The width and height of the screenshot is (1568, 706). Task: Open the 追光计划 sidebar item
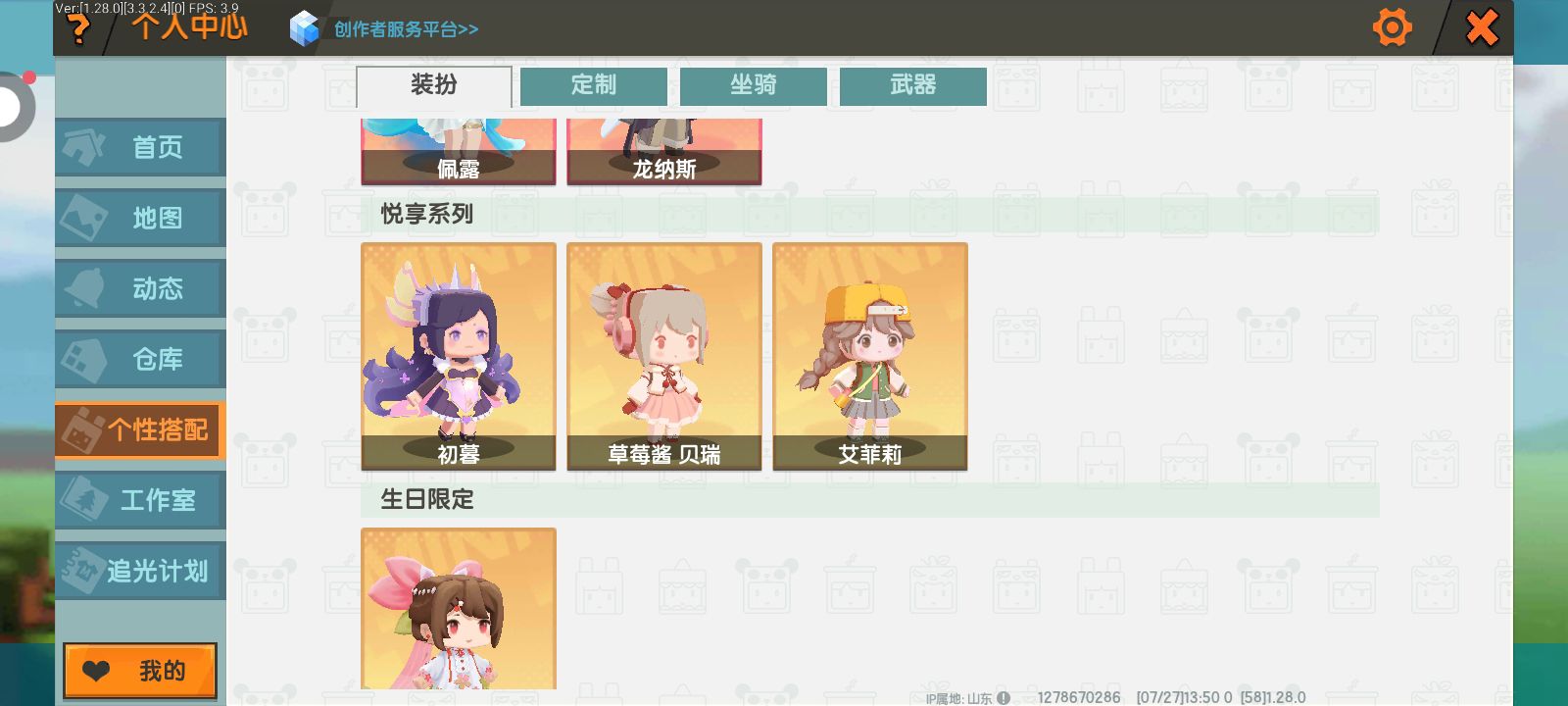[140, 571]
